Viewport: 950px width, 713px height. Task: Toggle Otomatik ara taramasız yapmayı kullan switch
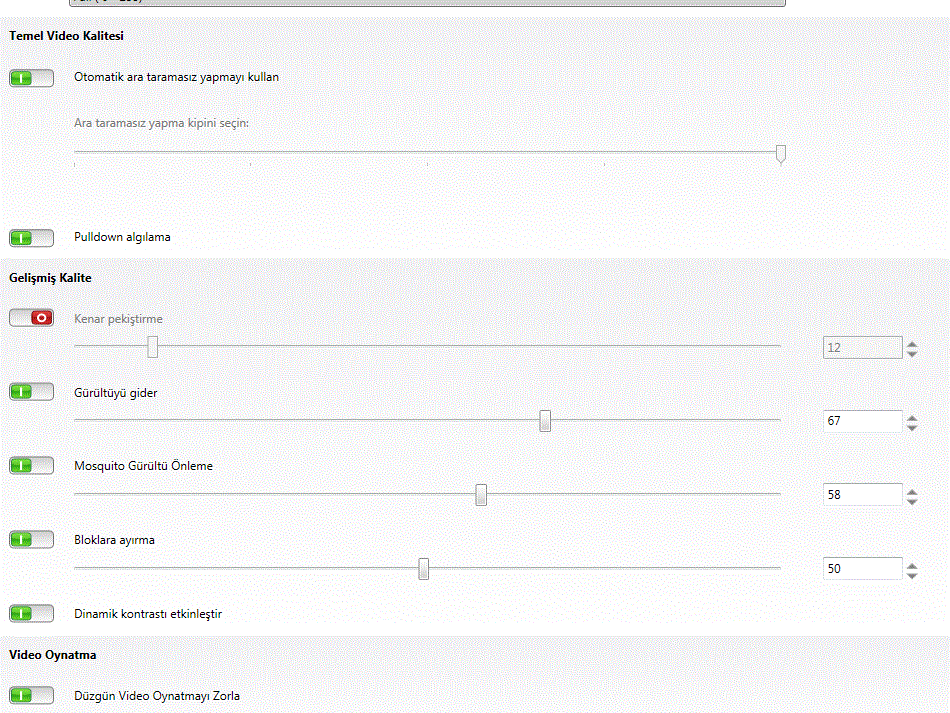[32, 78]
